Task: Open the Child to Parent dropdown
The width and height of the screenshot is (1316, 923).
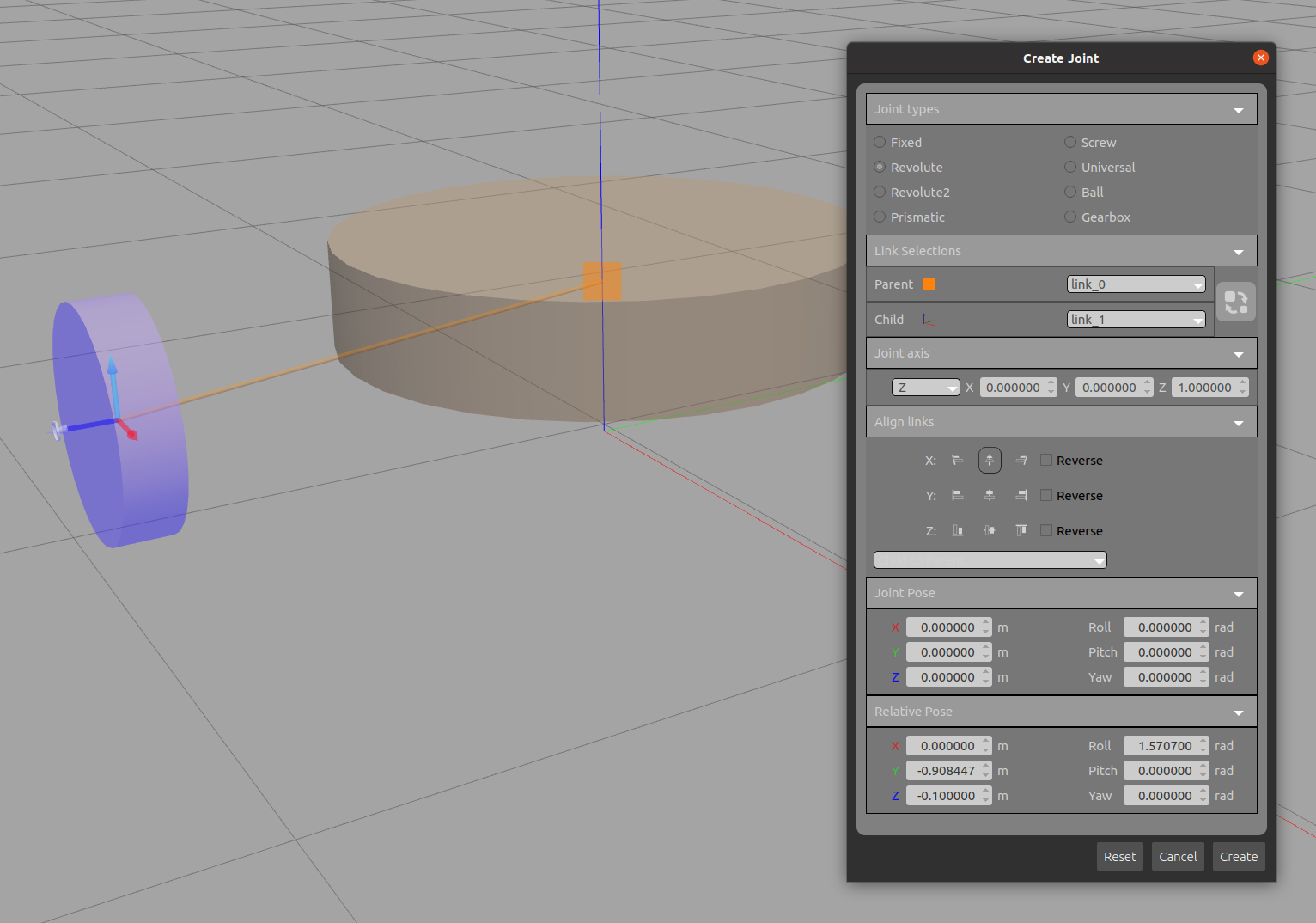Action: click(x=990, y=560)
